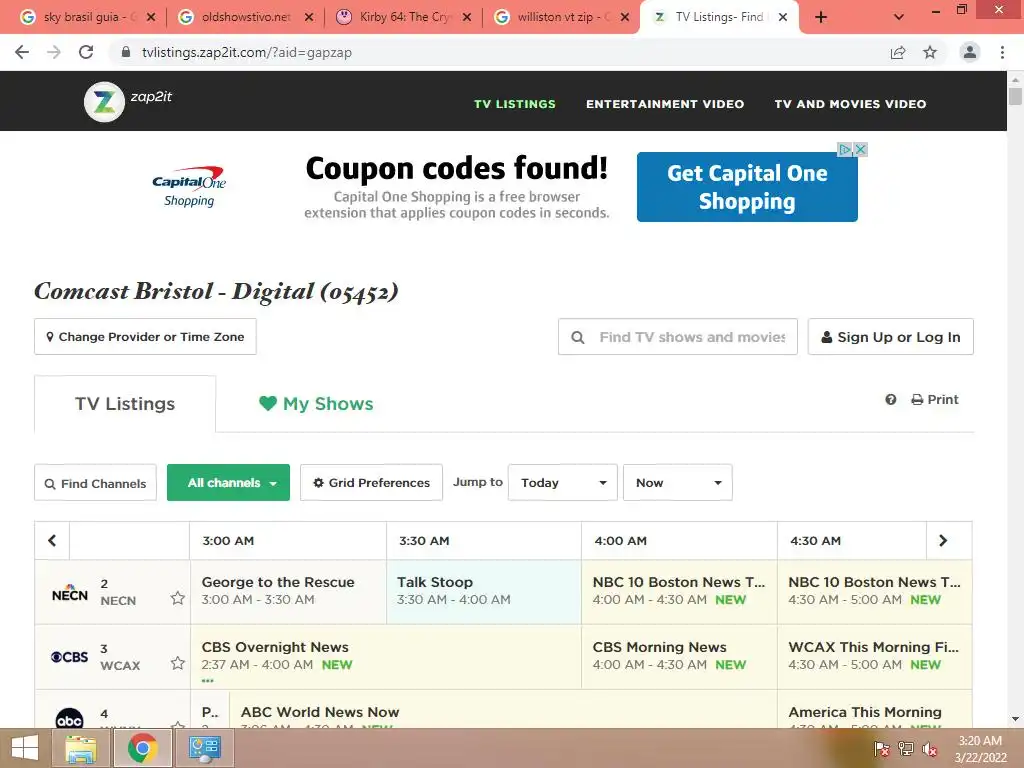Go back using browser back arrow
Image resolution: width=1024 pixels, height=768 pixels.
click(x=22, y=52)
